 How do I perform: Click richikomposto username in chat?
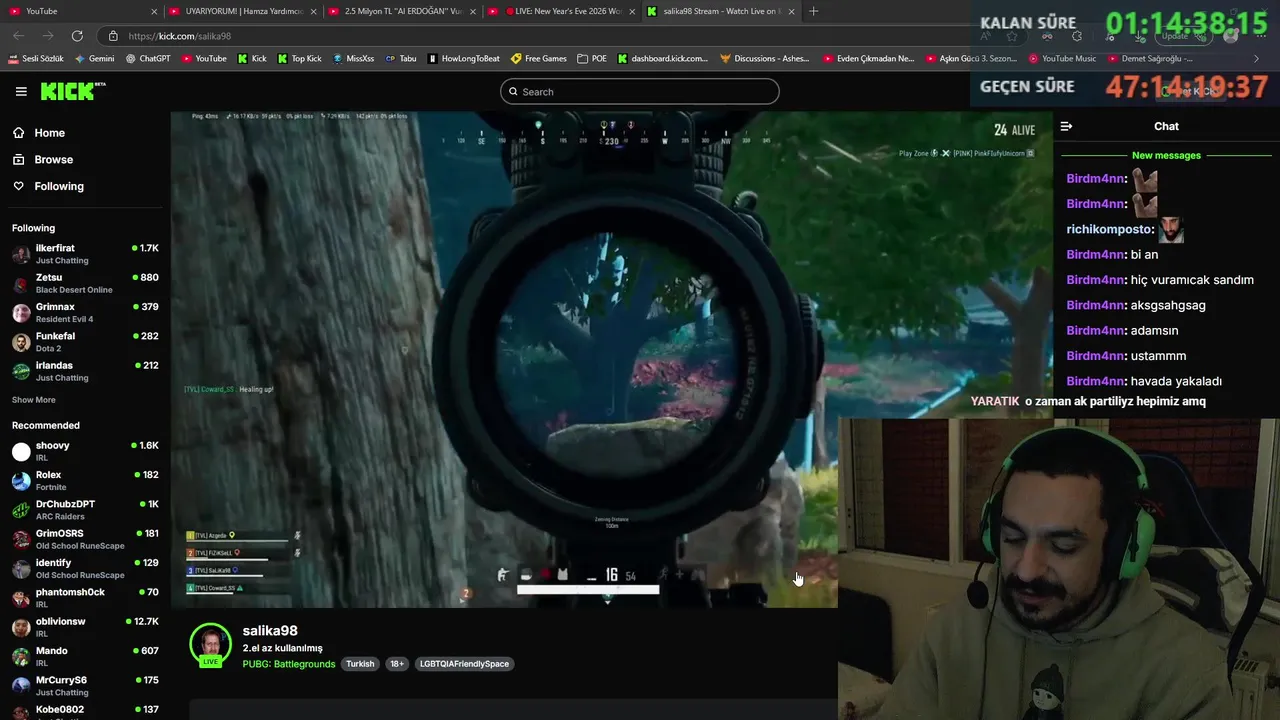coord(1110,229)
